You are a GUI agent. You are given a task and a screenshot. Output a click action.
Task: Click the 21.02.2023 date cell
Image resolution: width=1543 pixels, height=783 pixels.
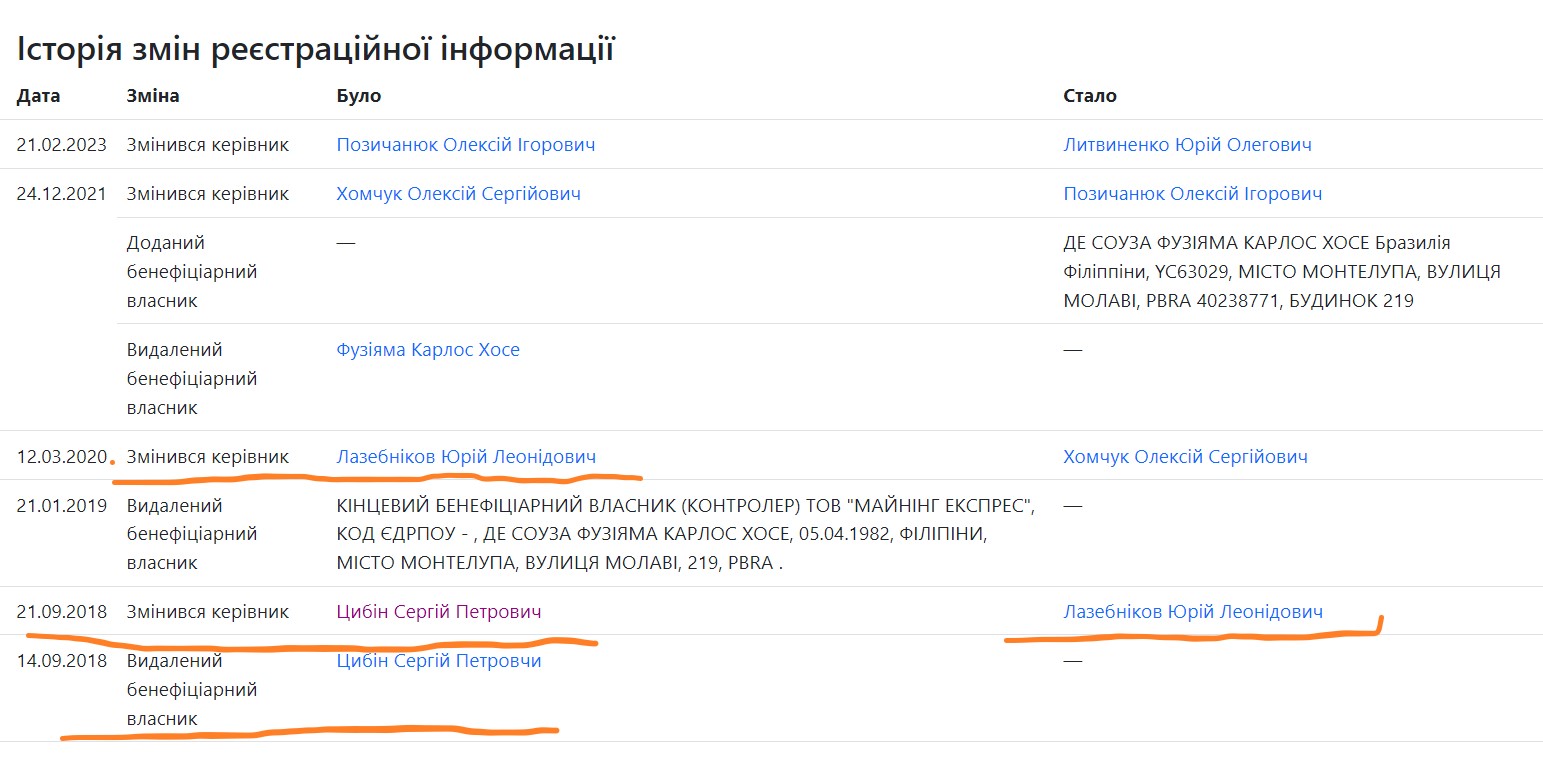(x=61, y=145)
